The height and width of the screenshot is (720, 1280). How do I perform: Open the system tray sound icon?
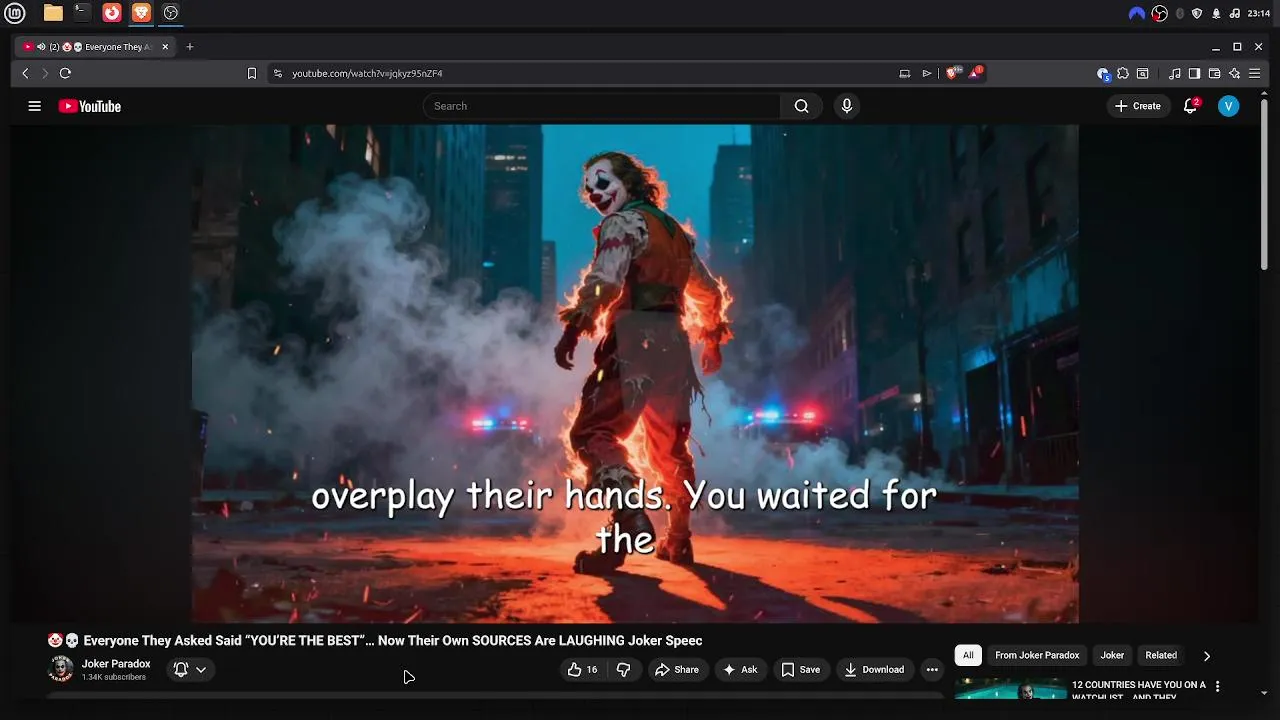1234,13
